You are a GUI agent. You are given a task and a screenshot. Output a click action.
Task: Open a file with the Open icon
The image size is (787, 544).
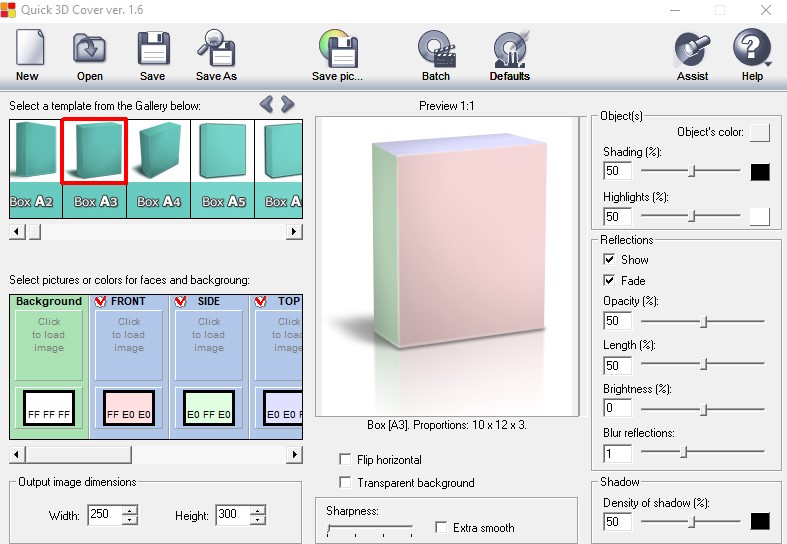pos(90,50)
